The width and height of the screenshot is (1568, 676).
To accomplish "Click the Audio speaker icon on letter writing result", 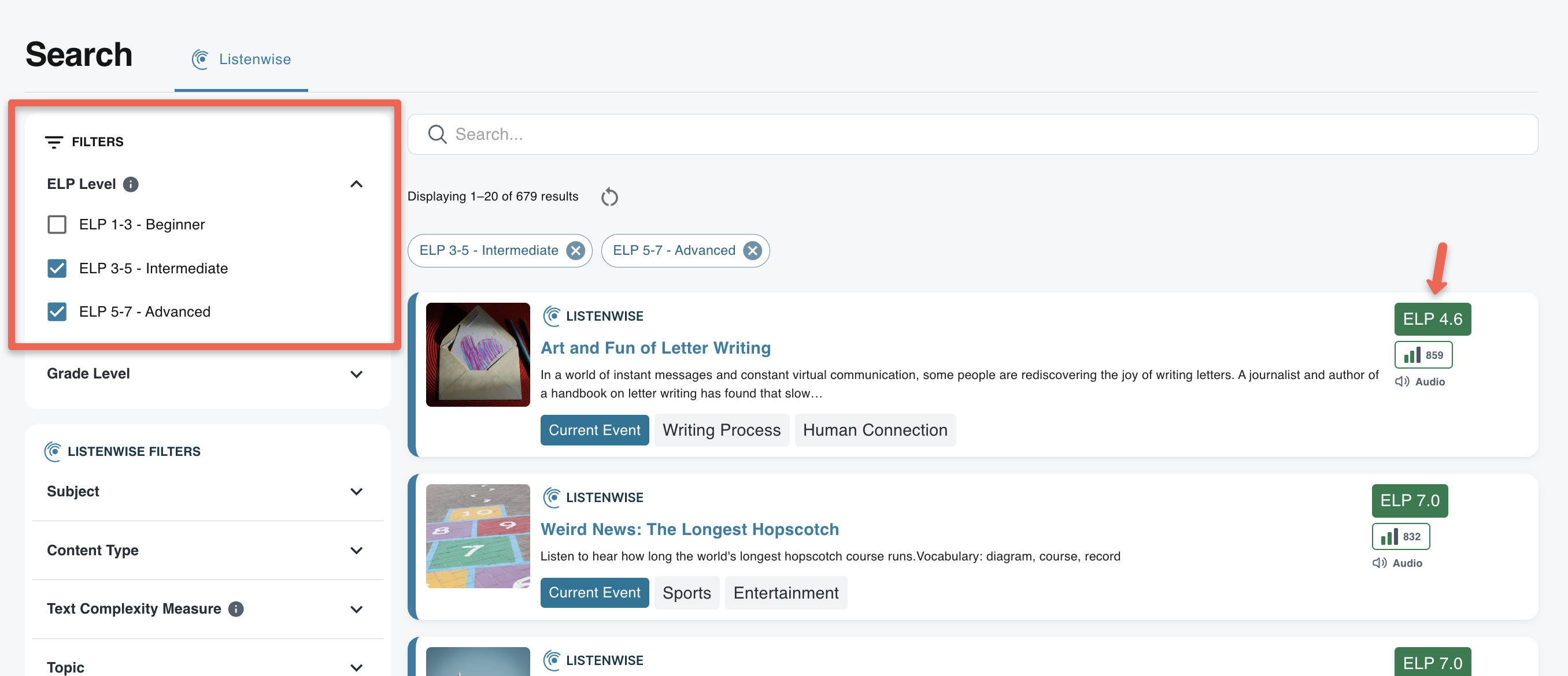I will 1402,381.
